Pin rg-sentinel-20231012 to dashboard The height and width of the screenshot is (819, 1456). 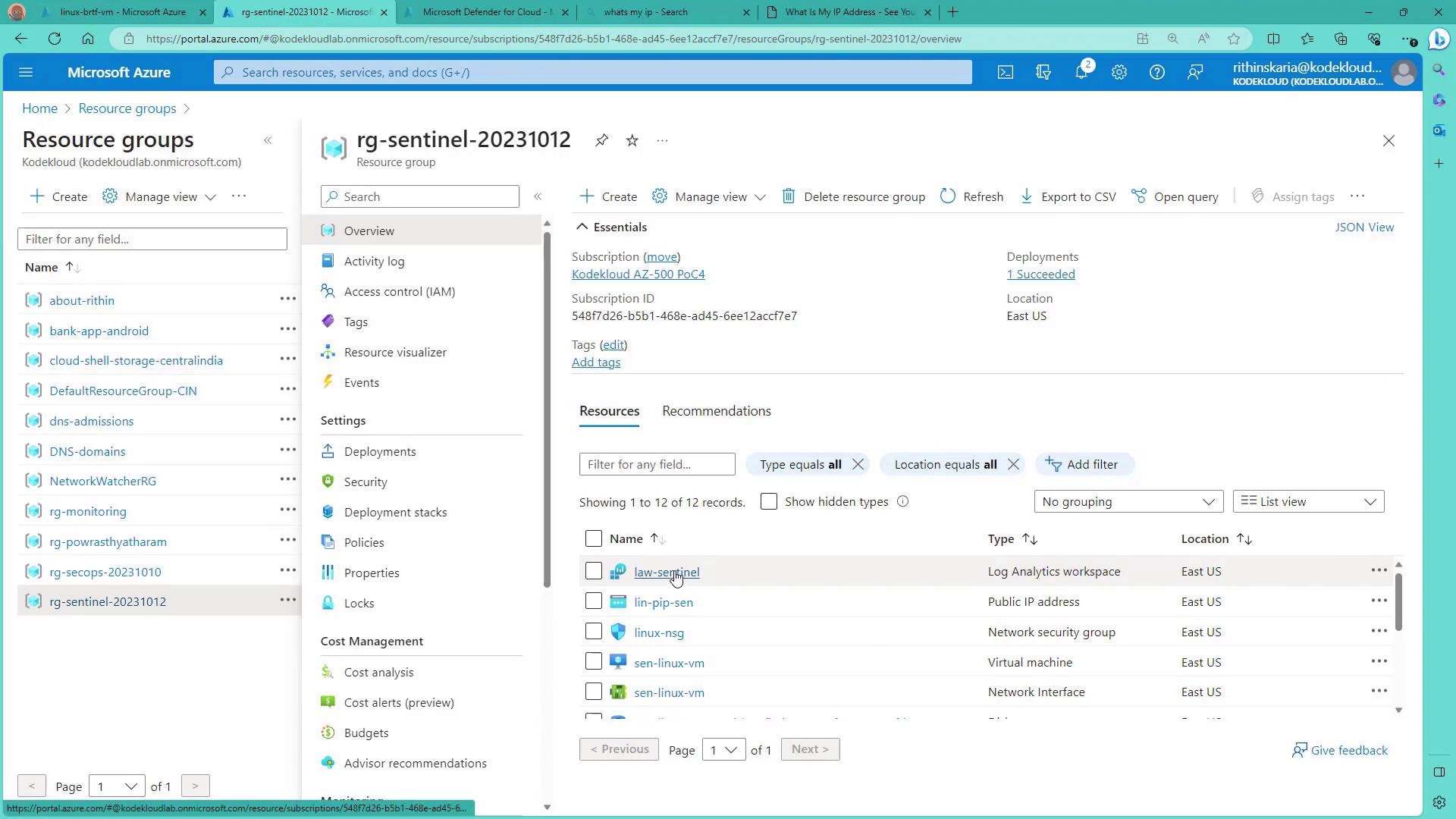click(x=601, y=140)
